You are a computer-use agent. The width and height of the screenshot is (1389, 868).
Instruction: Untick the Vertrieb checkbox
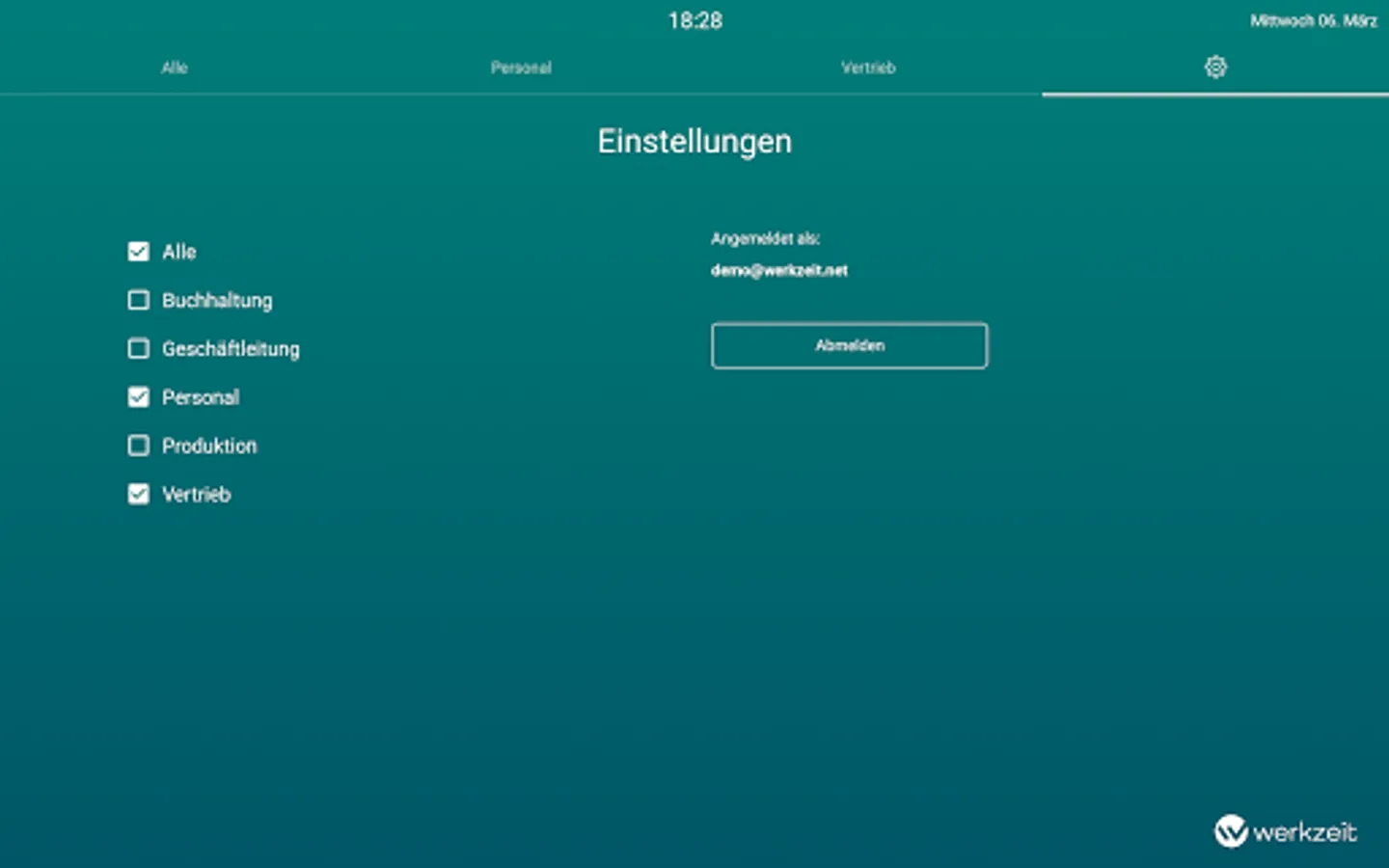139,494
